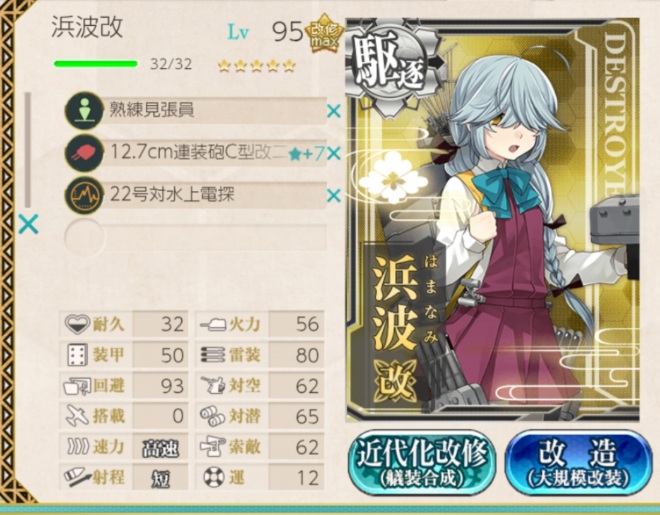Click the Type 22 surface radar icon
Screen dimensions: 660x515
(84, 195)
